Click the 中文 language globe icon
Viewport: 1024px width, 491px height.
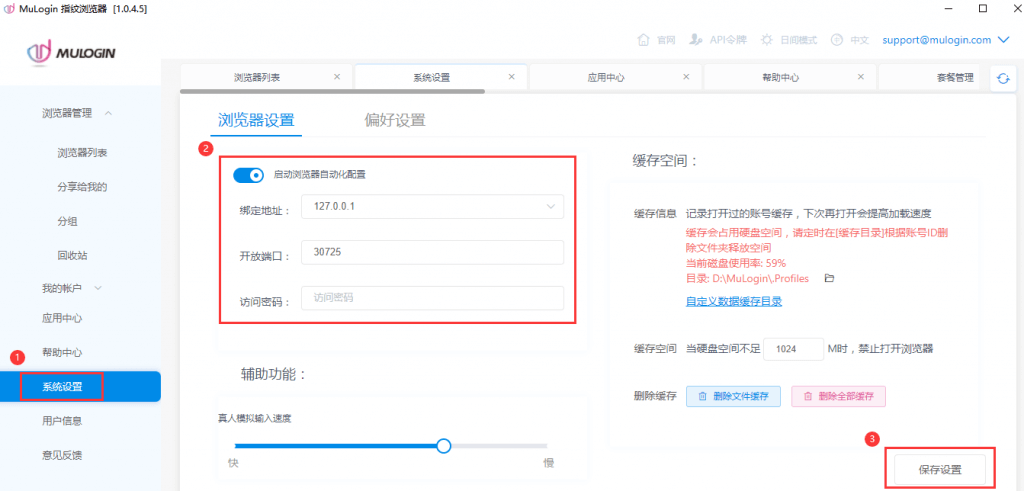click(x=836, y=40)
